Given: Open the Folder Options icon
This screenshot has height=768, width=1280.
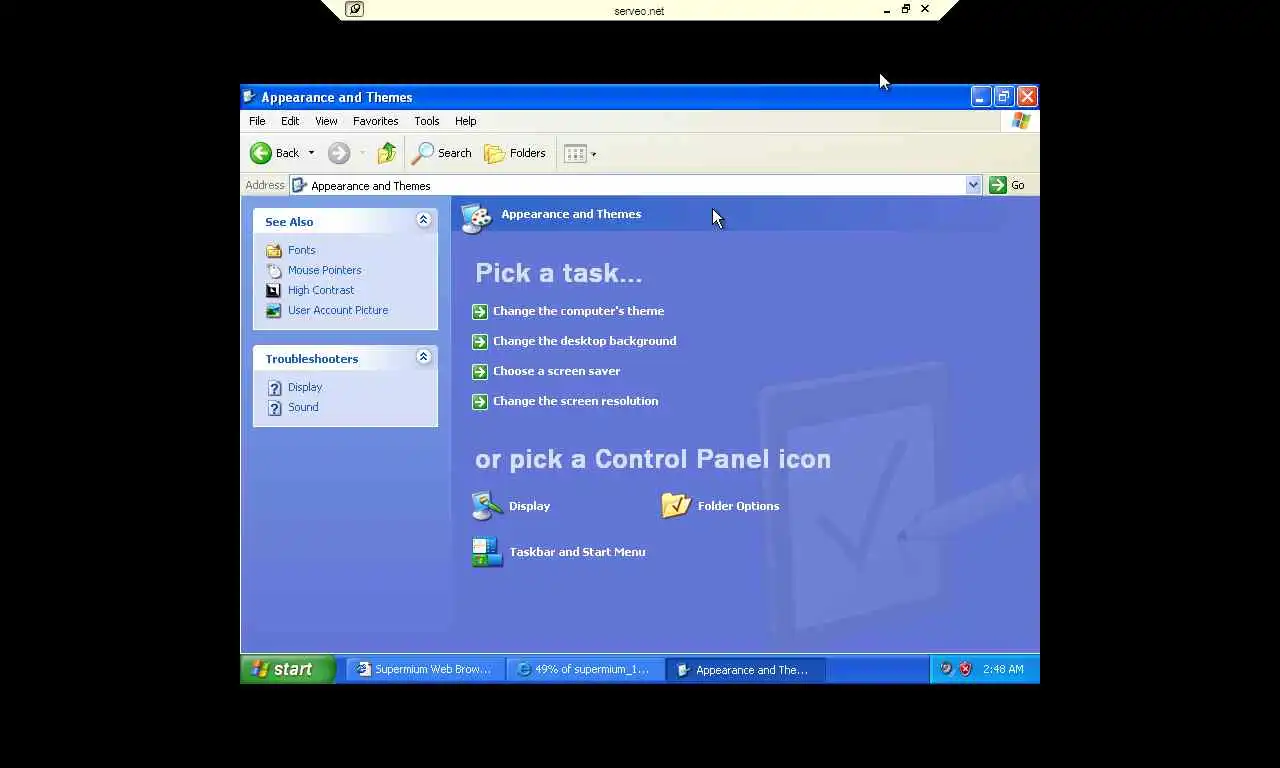Looking at the screenshot, I should coord(676,506).
